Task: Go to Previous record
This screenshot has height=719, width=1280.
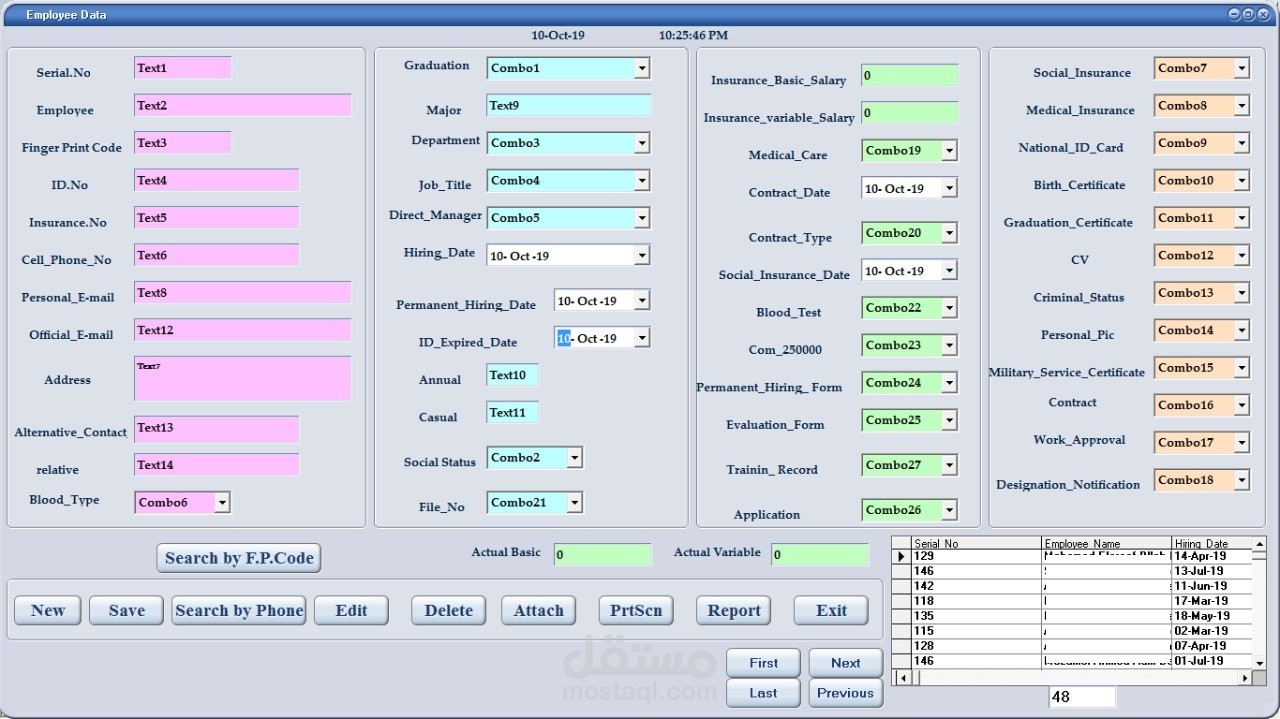Action: (x=846, y=693)
